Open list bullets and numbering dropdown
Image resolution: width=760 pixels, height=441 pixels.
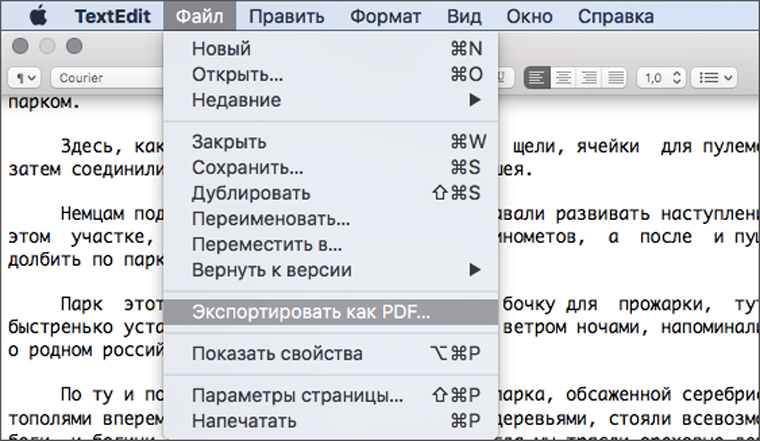click(x=716, y=77)
